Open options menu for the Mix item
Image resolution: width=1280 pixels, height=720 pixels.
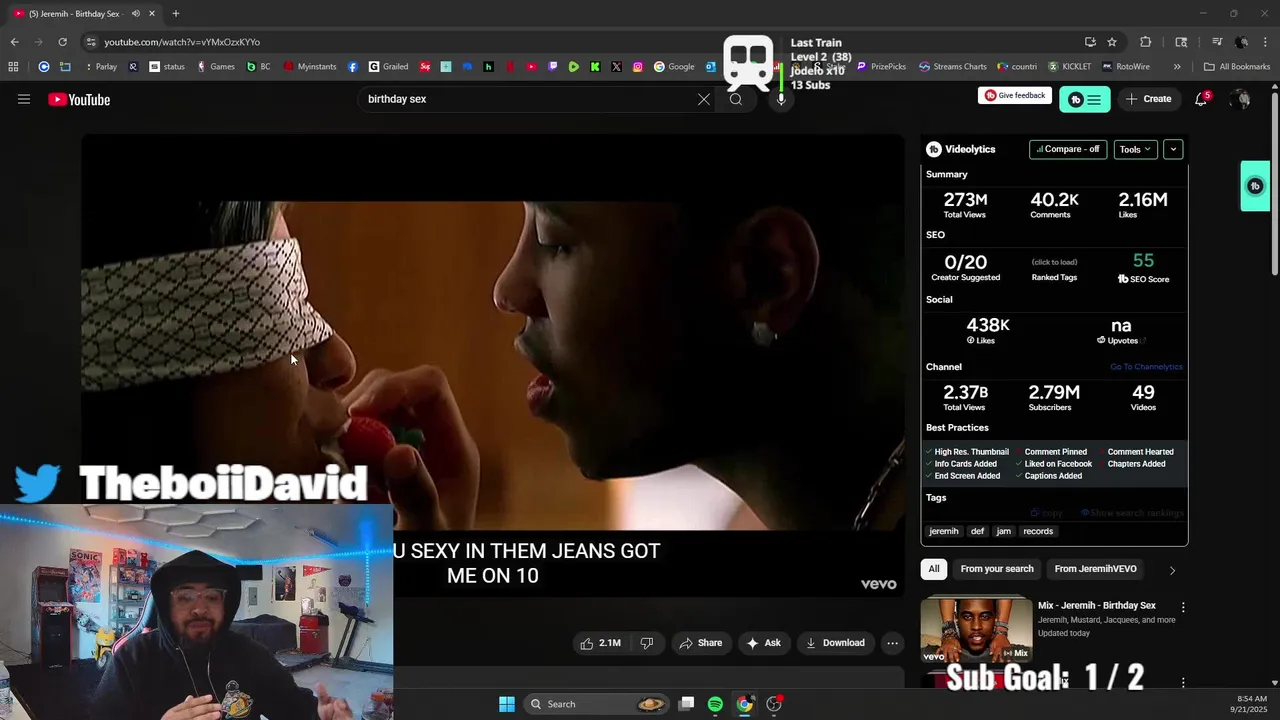coord(1183,607)
